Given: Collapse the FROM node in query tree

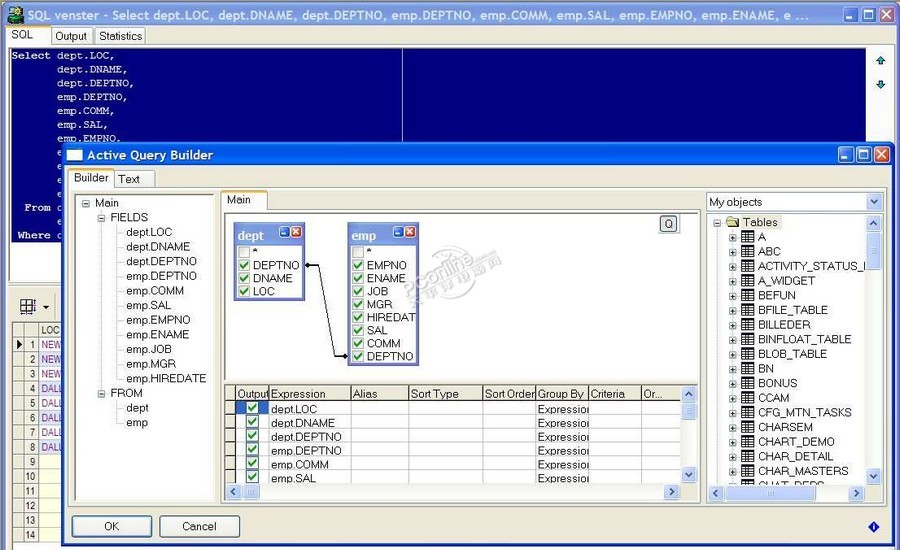Looking at the screenshot, I should click(100, 394).
